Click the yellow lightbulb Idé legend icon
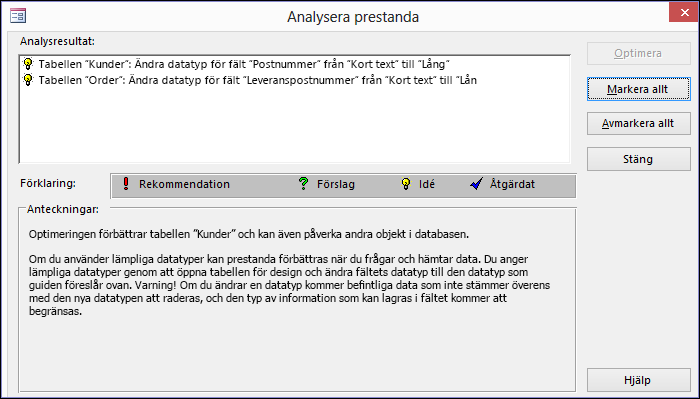The height and width of the screenshot is (399, 700). click(x=406, y=184)
